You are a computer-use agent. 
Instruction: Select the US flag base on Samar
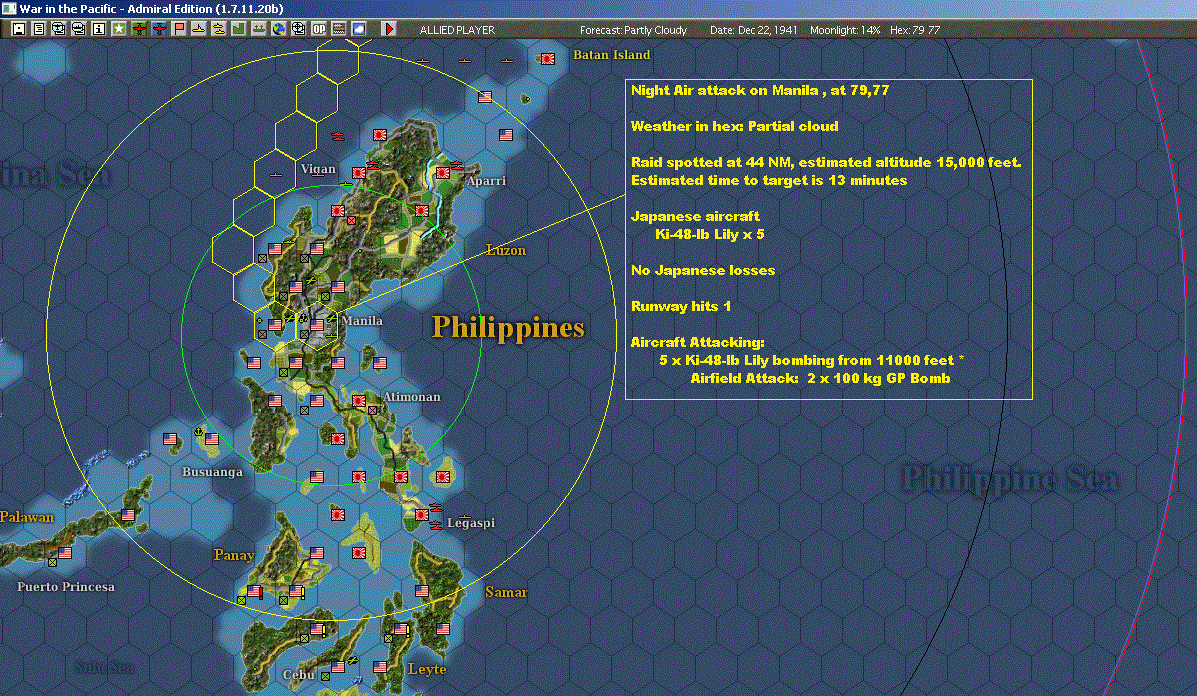pos(421,591)
